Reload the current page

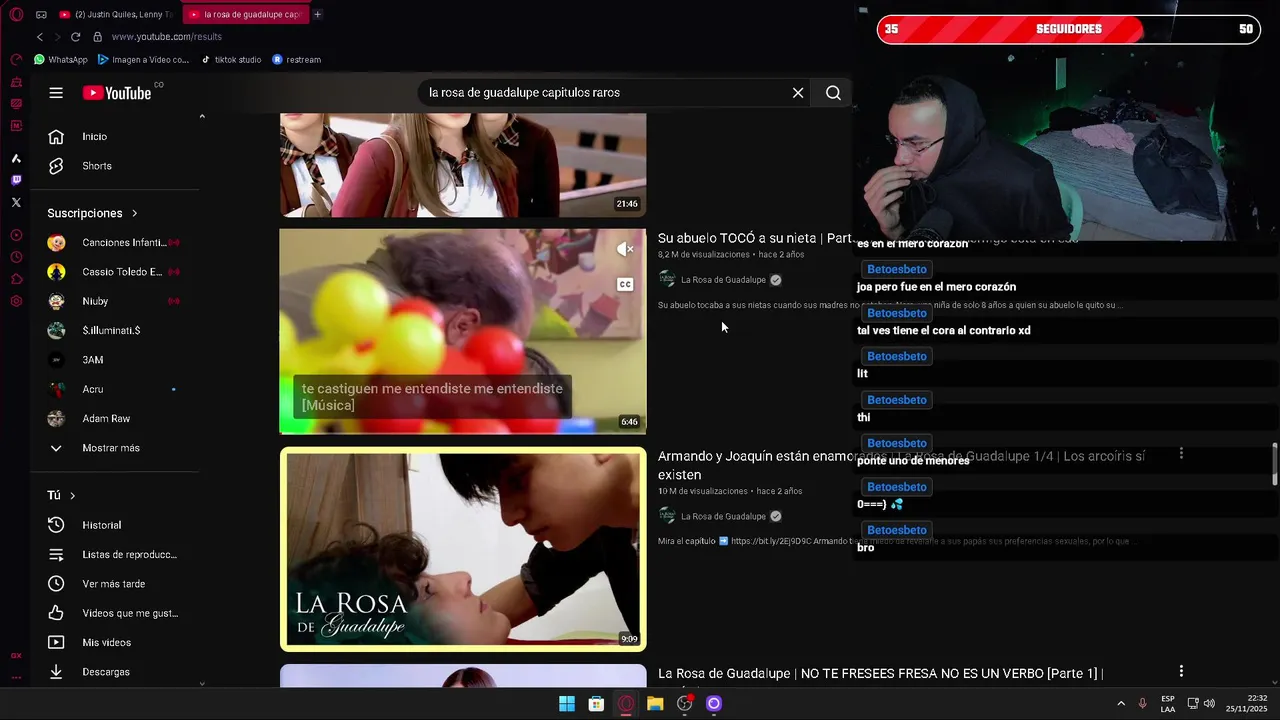click(x=75, y=37)
